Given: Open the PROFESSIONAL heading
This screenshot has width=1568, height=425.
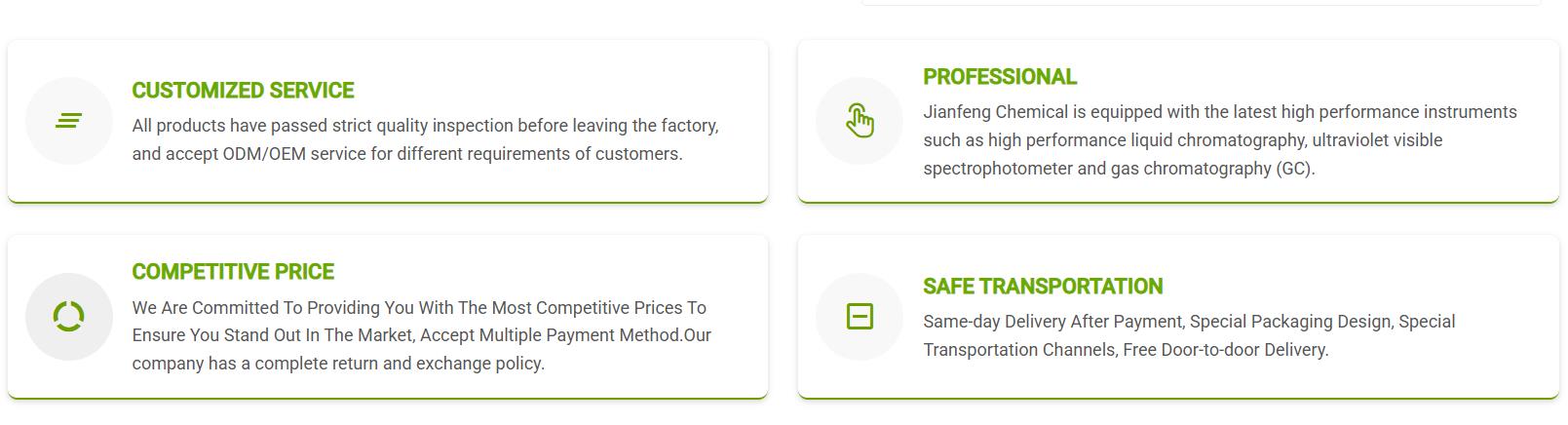Looking at the screenshot, I should pos(999,77).
